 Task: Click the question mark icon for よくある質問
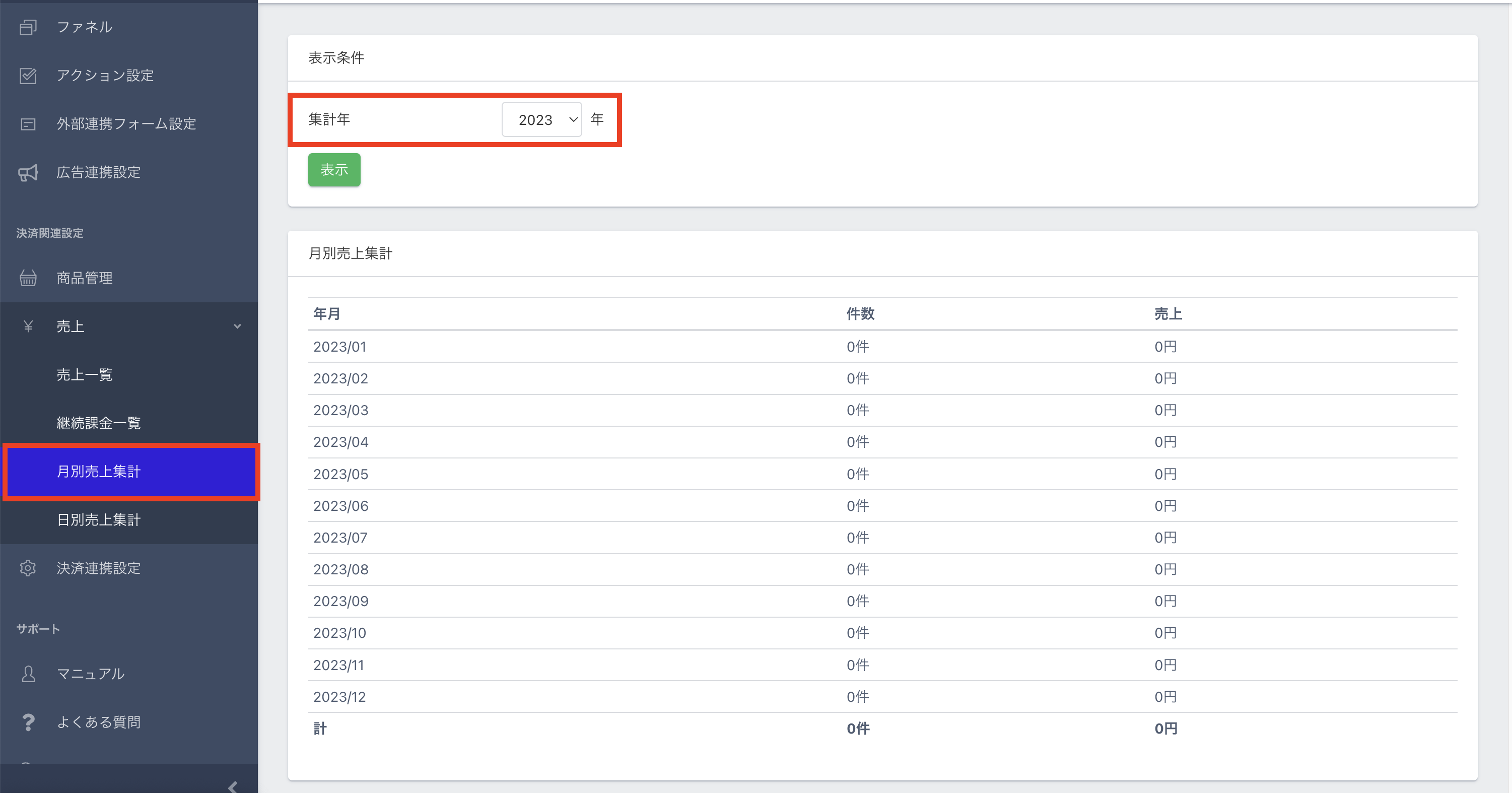[28, 722]
